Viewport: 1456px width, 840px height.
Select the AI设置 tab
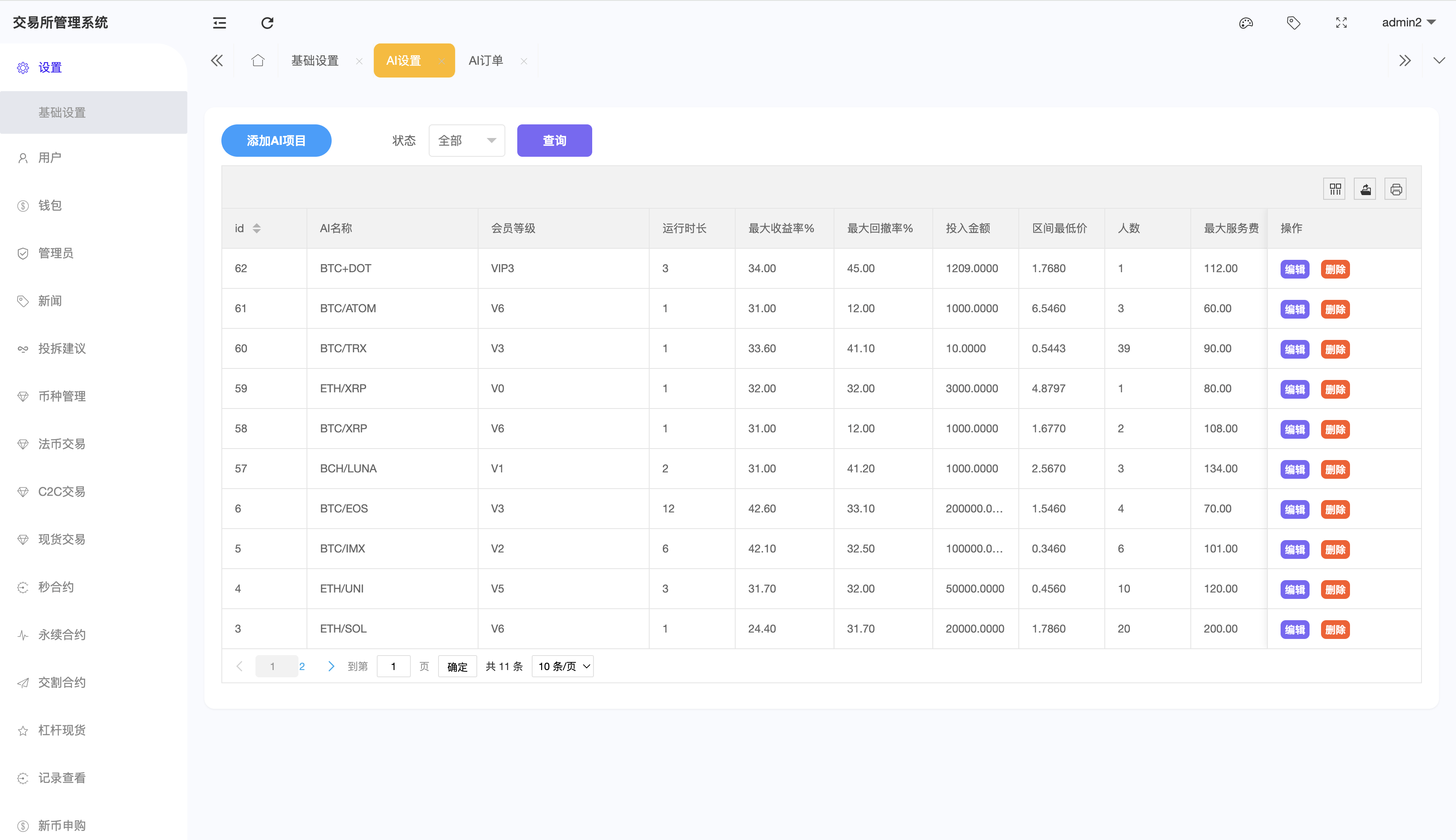pos(404,60)
